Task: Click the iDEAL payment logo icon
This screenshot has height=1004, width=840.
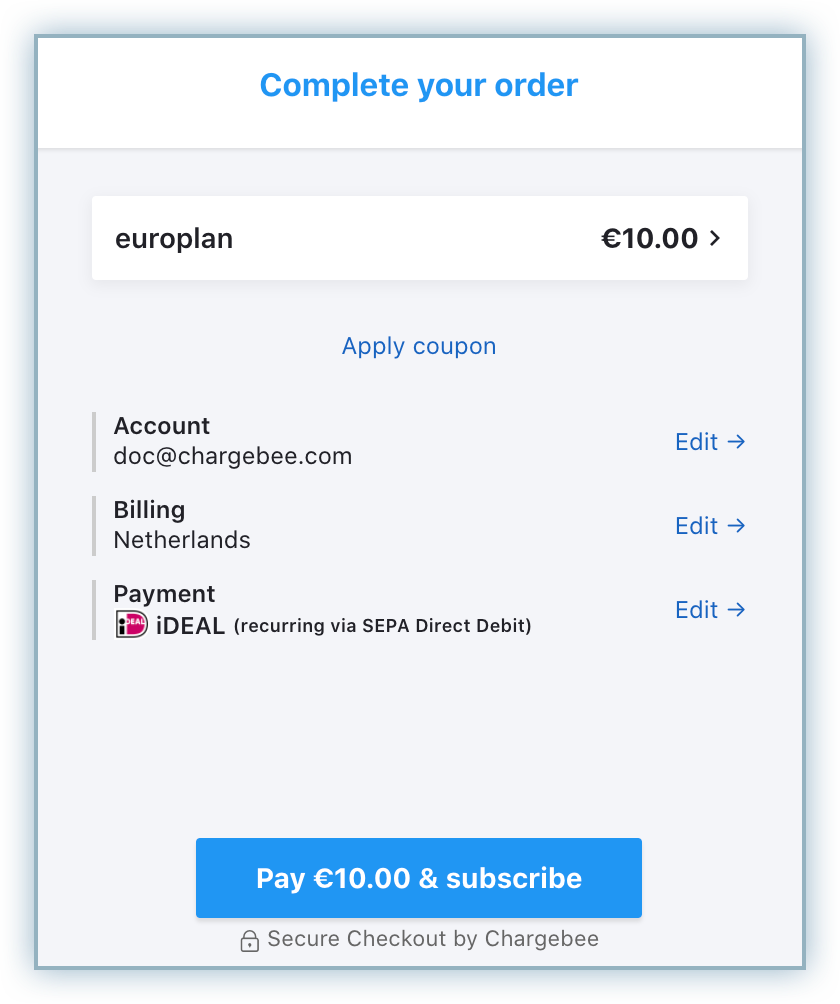Action: [x=131, y=624]
